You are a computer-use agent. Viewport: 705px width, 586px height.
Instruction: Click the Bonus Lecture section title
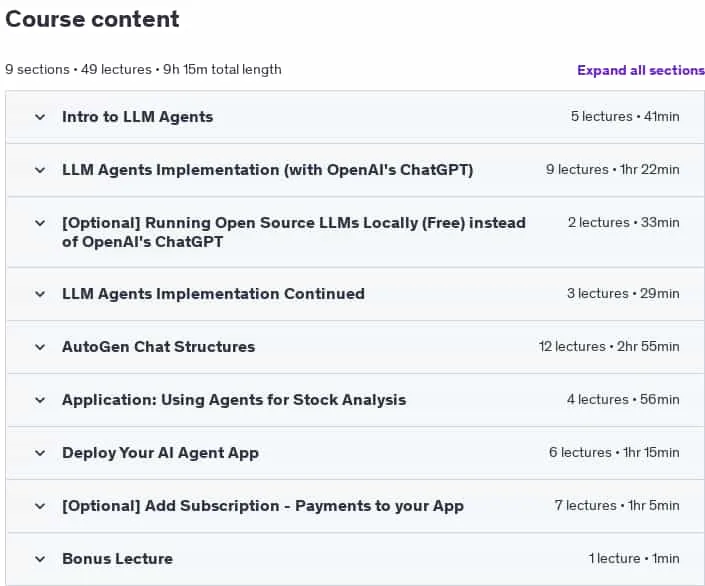(x=117, y=559)
